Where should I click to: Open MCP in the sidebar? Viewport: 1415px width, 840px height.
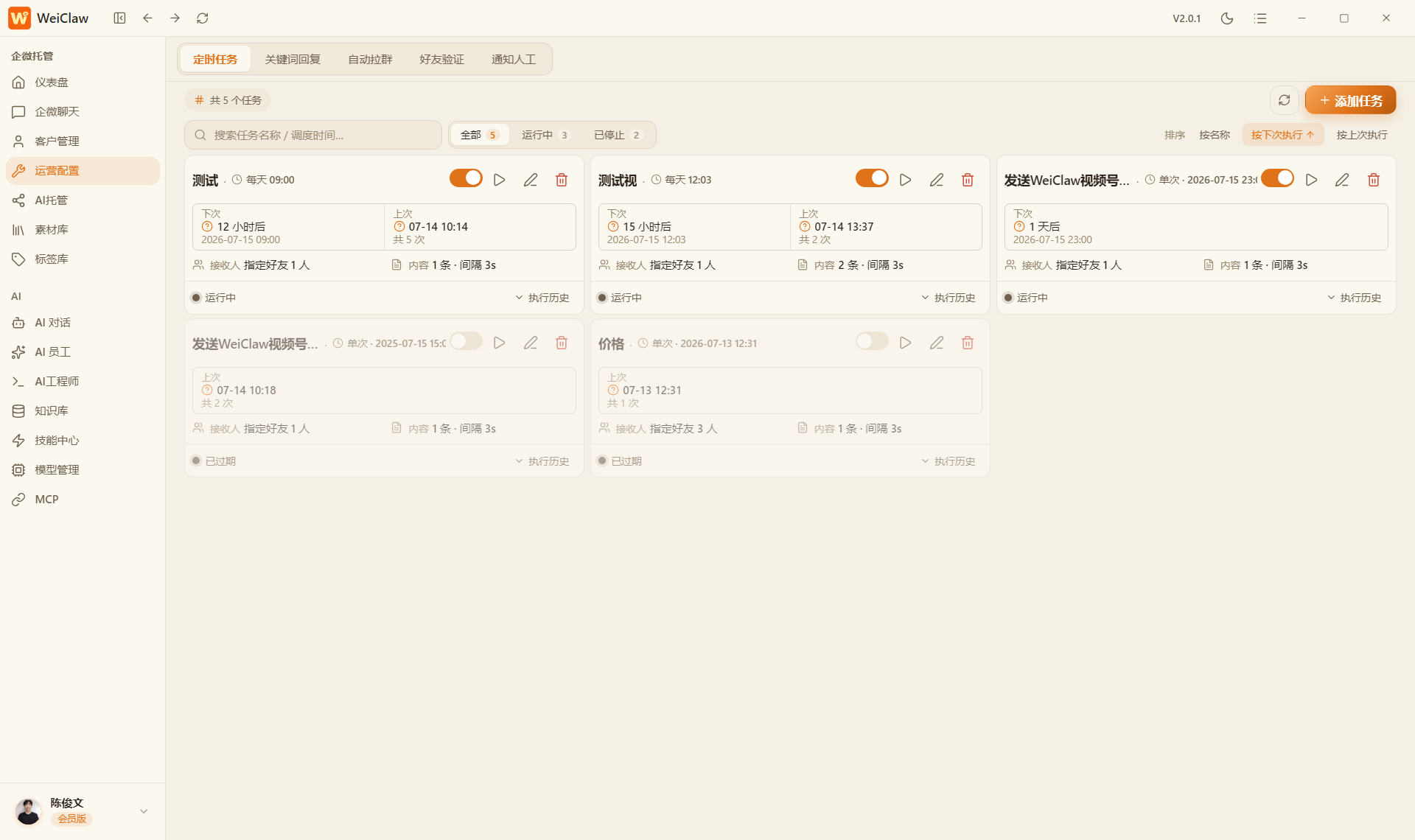[x=83, y=500]
